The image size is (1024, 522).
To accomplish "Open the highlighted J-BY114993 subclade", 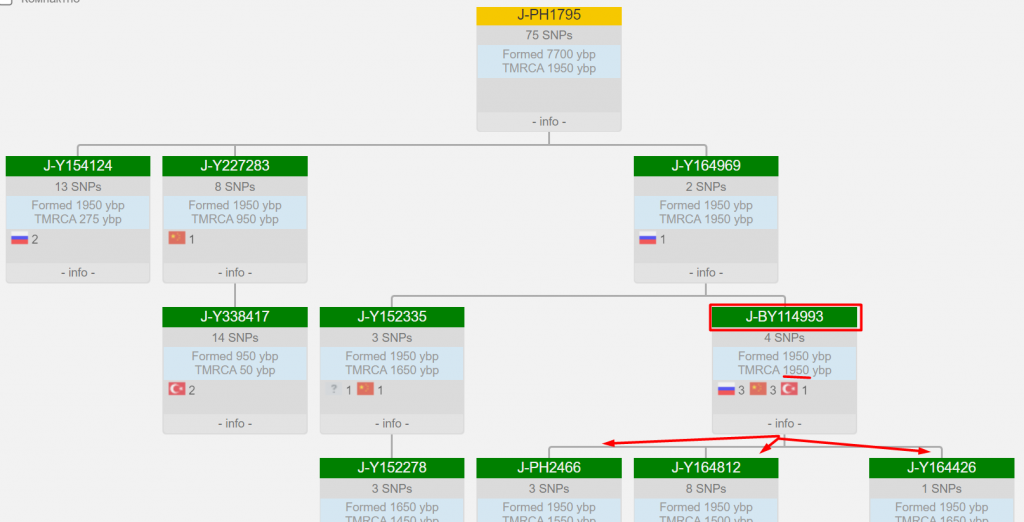I will pyautogui.click(x=784, y=317).
